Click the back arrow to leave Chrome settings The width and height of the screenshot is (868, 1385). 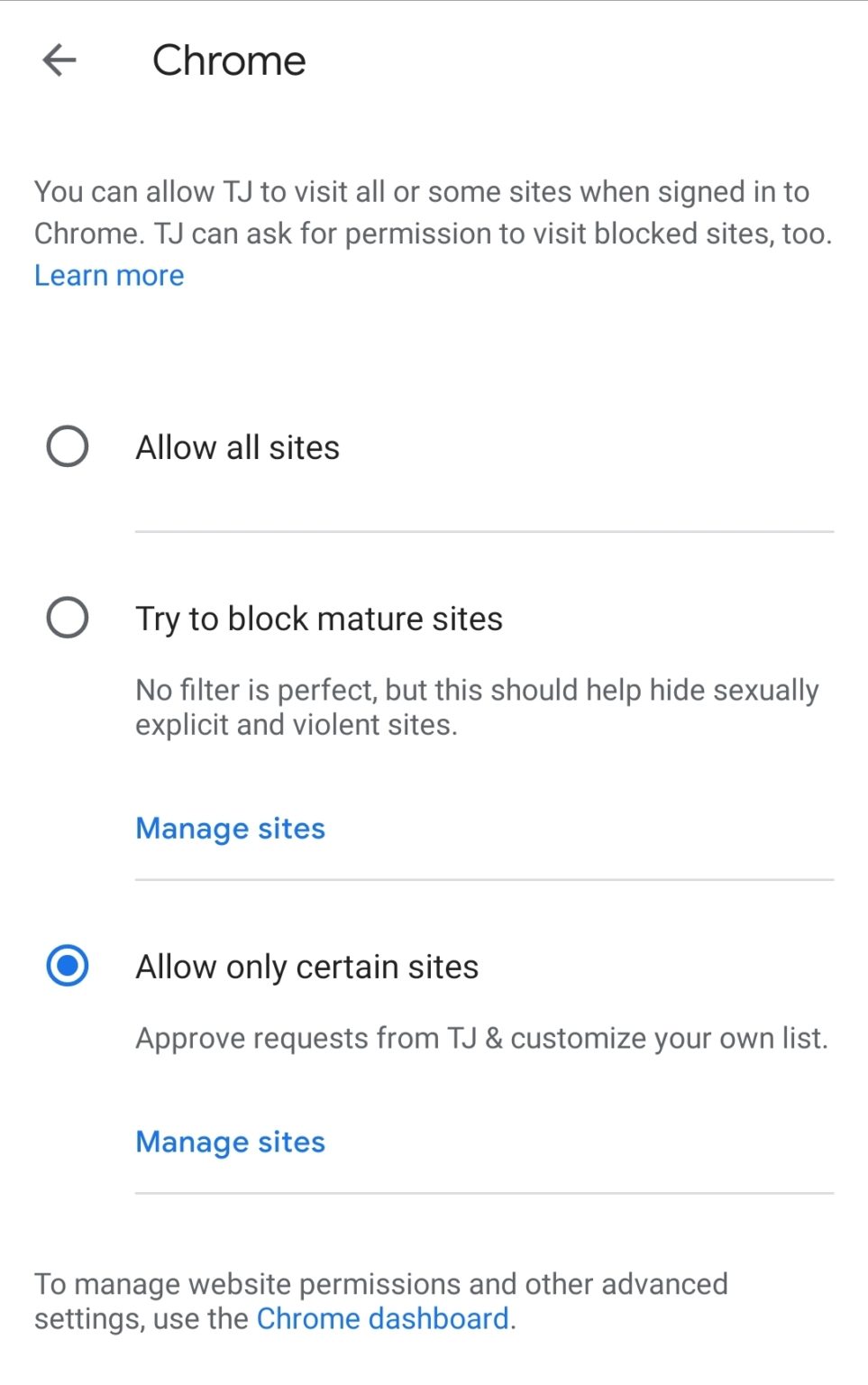[59, 60]
